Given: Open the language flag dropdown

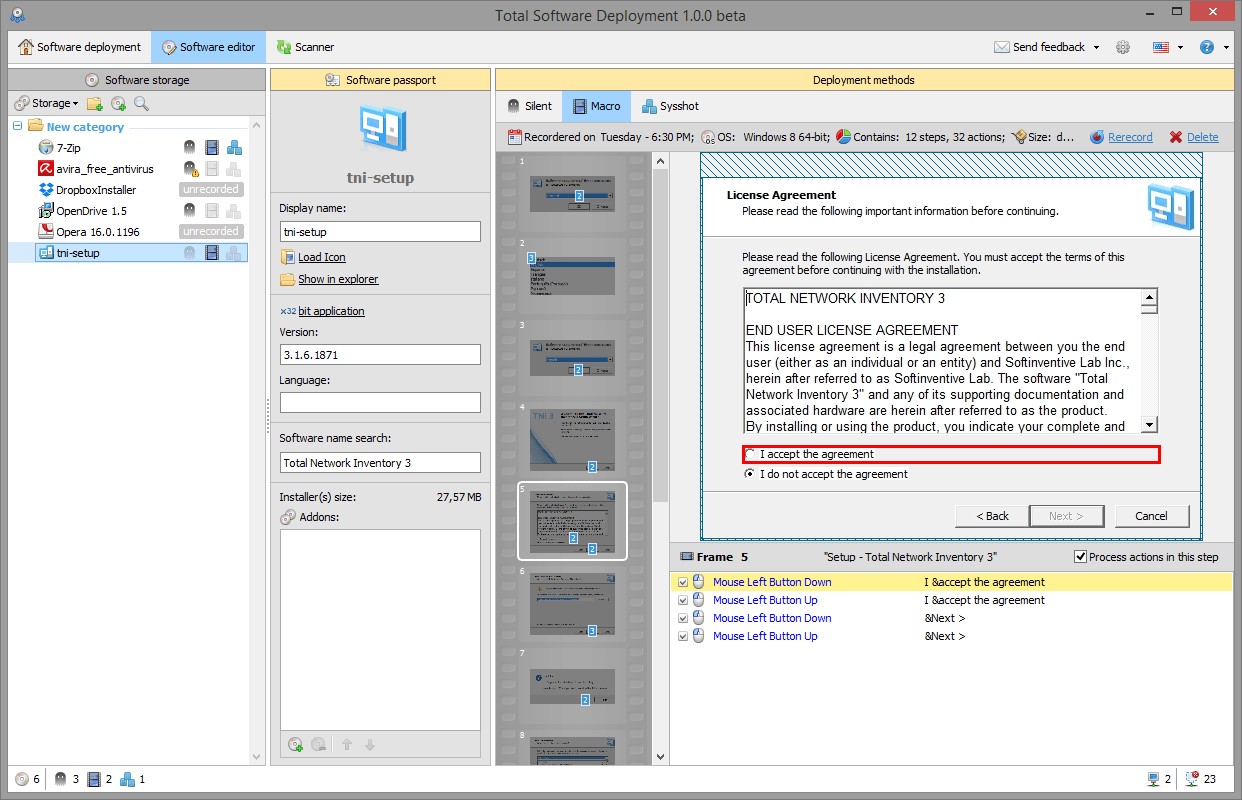Looking at the screenshot, I should [x=1167, y=47].
